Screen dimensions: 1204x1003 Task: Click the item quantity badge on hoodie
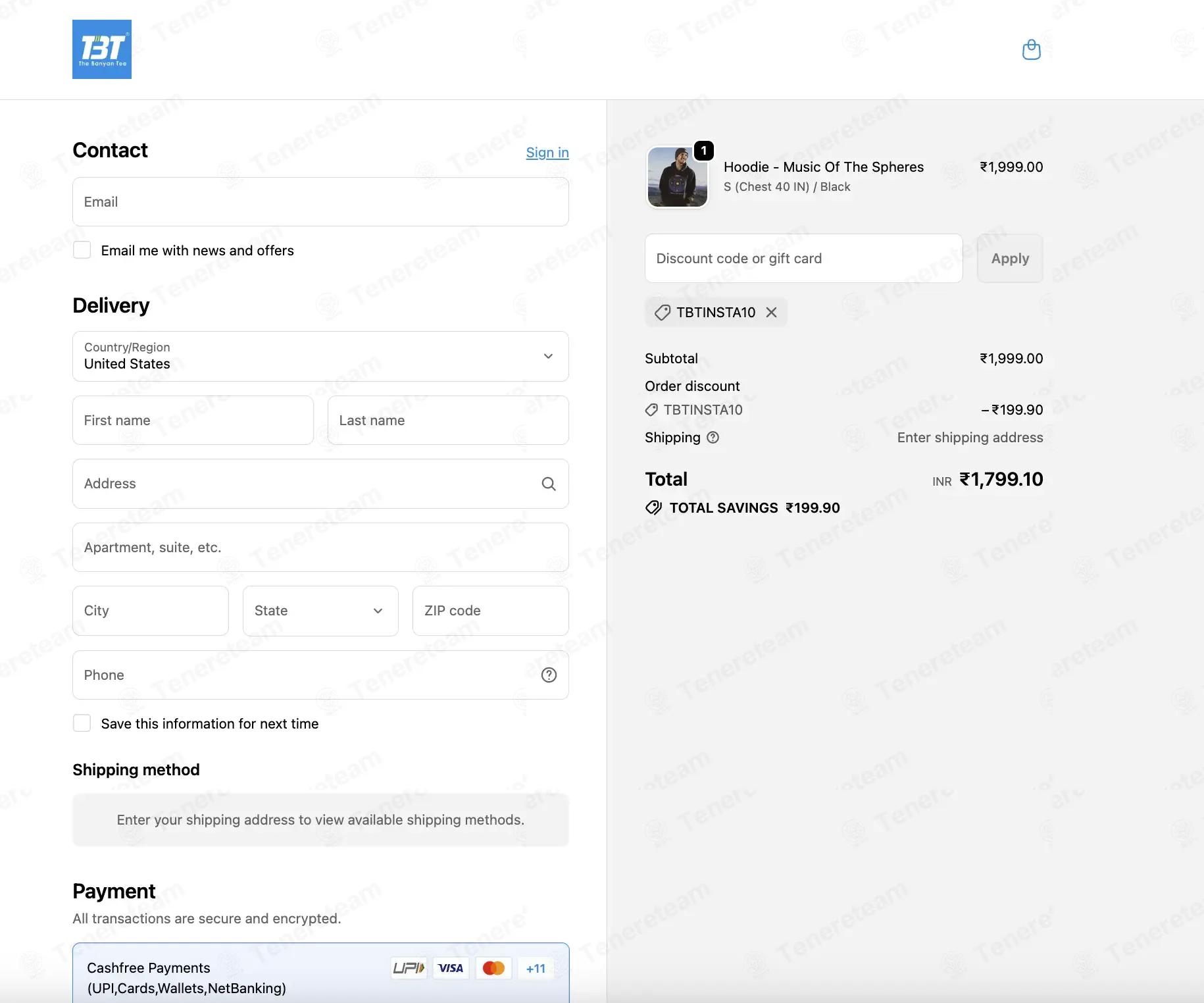704,151
